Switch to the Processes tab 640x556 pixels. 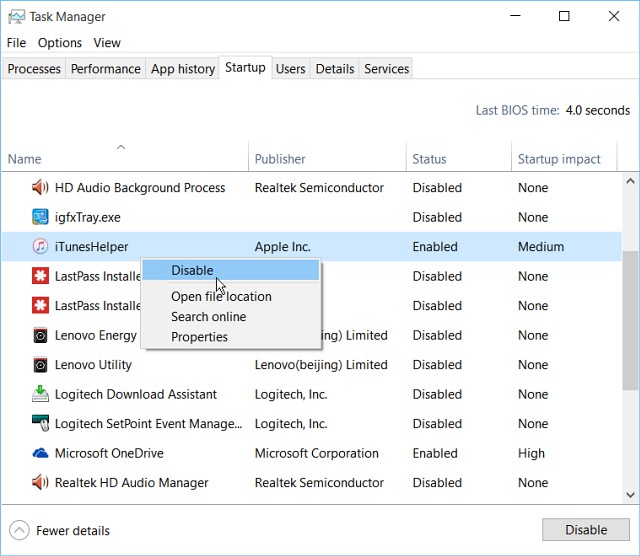(34, 69)
